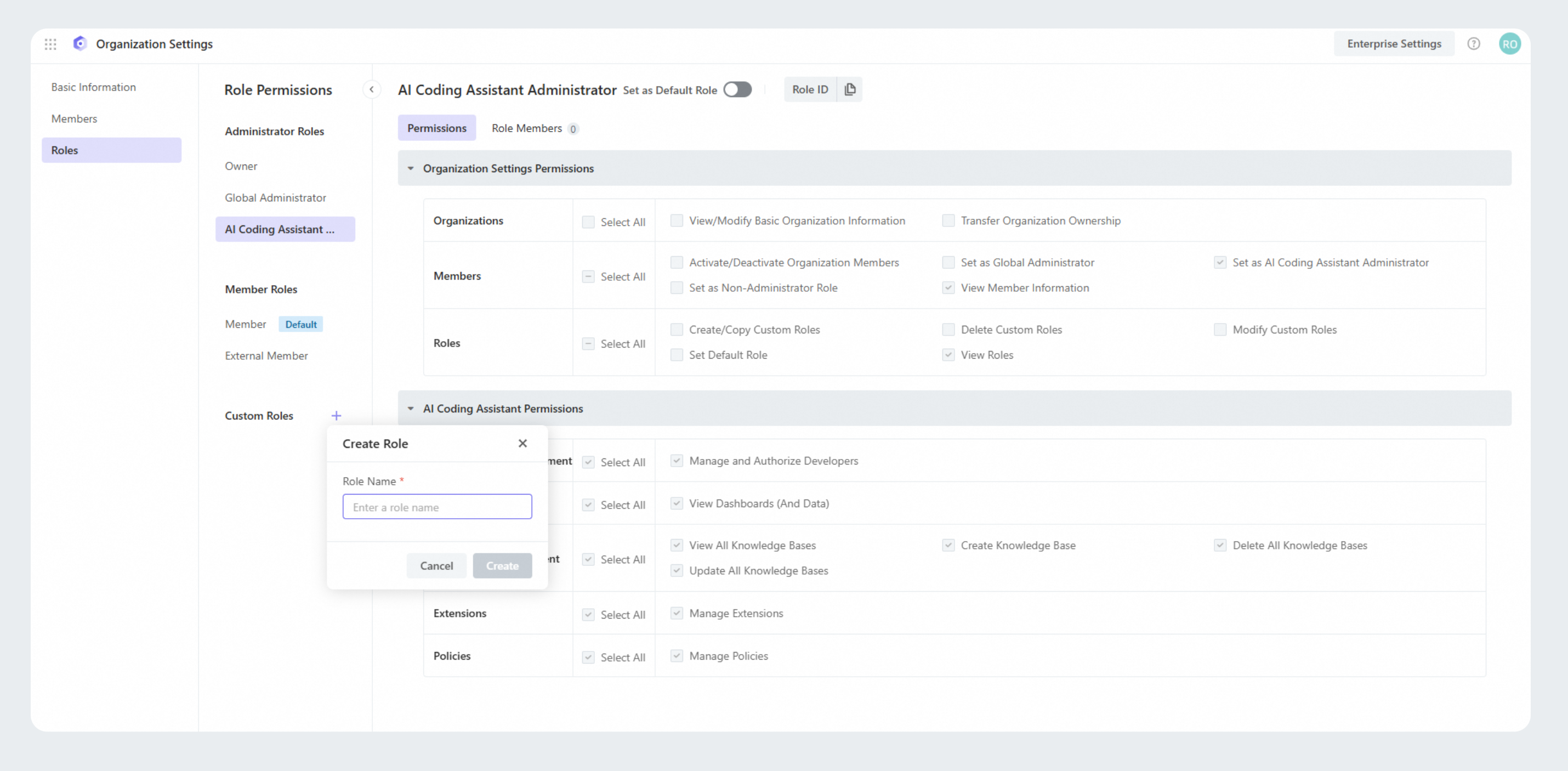
Task: Open the help question mark icon
Action: coord(1473,44)
